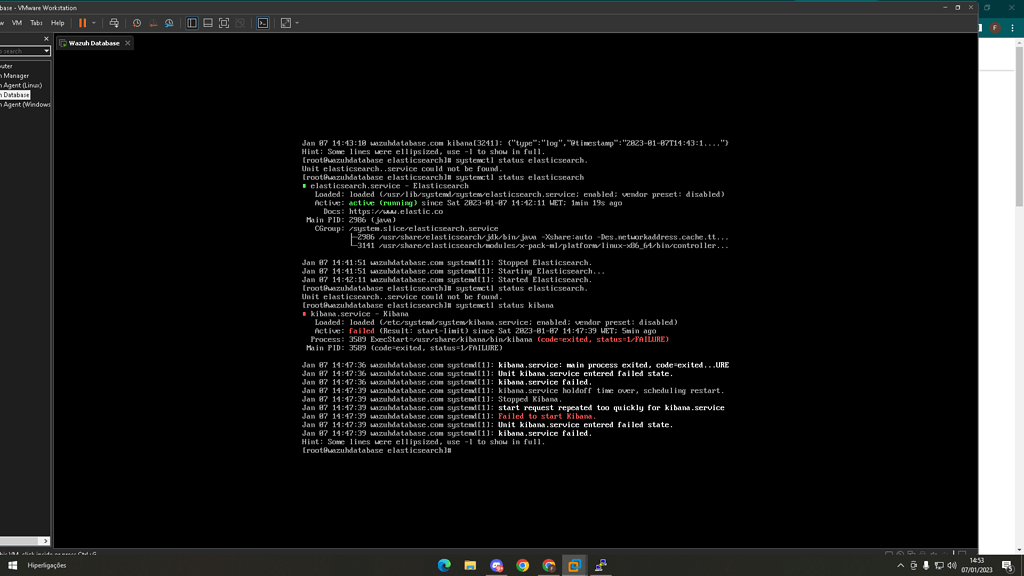Mute the system volume in the tray

click(x=953, y=565)
